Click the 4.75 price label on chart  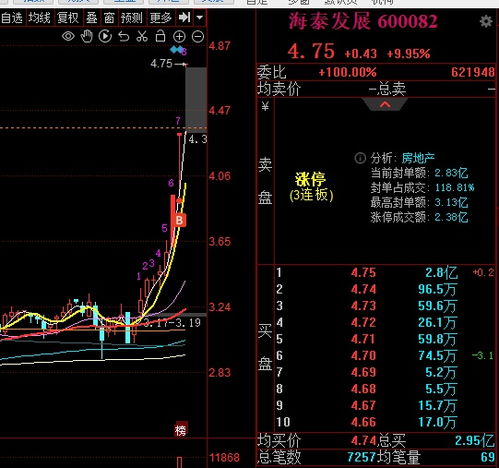tap(161, 63)
